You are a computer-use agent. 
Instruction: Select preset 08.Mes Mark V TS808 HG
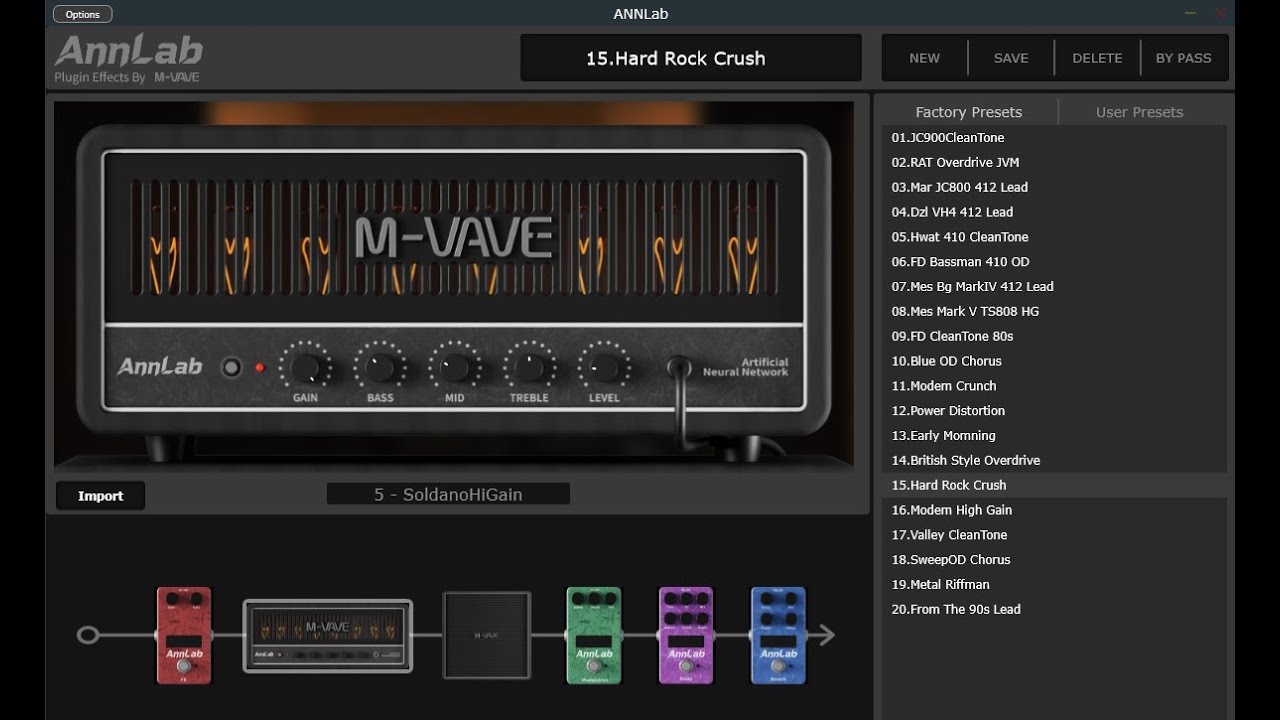(1054, 311)
